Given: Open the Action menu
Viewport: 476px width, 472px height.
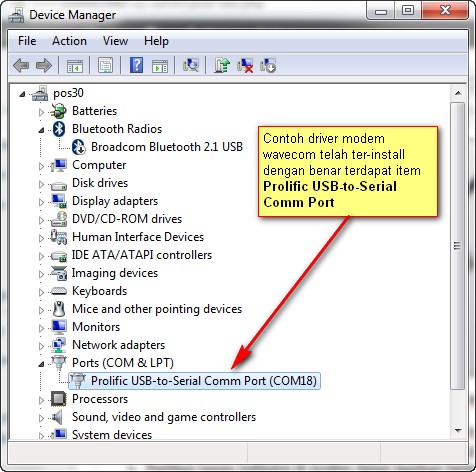Looking at the screenshot, I should pyautogui.click(x=69, y=41).
